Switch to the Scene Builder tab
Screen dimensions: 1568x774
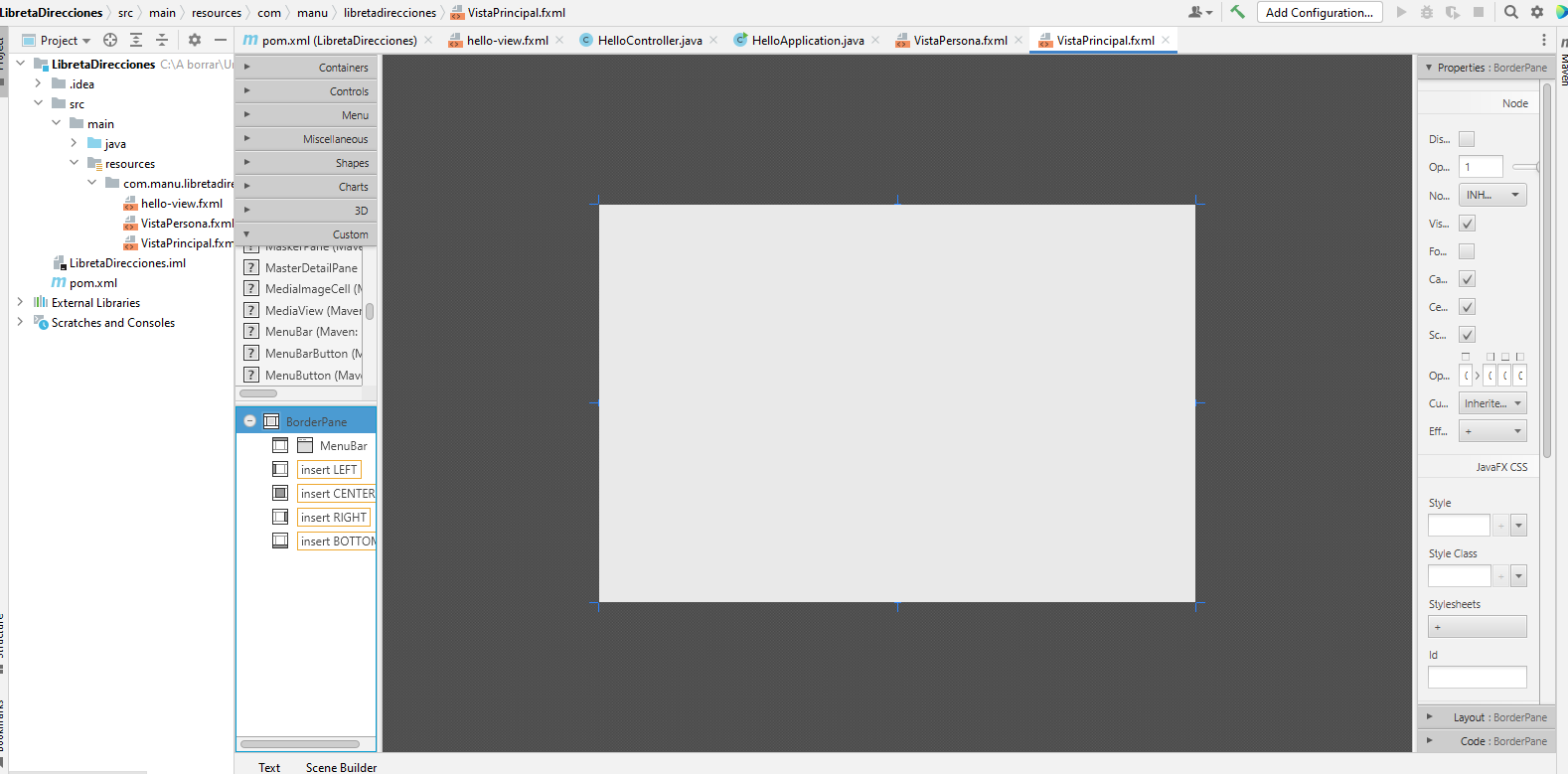pos(341,767)
